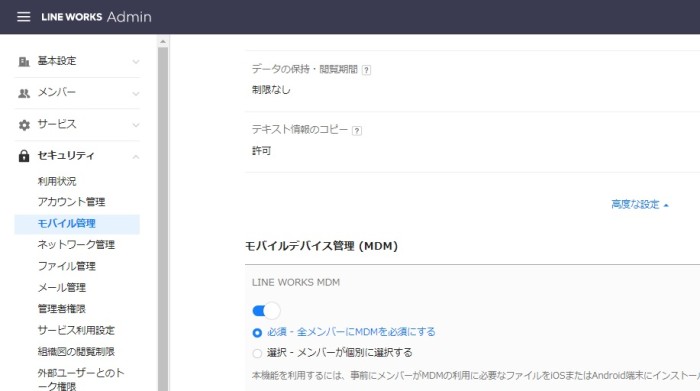
Task: Click the LINE WORKS Admin logo
Action: coord(96,17)
